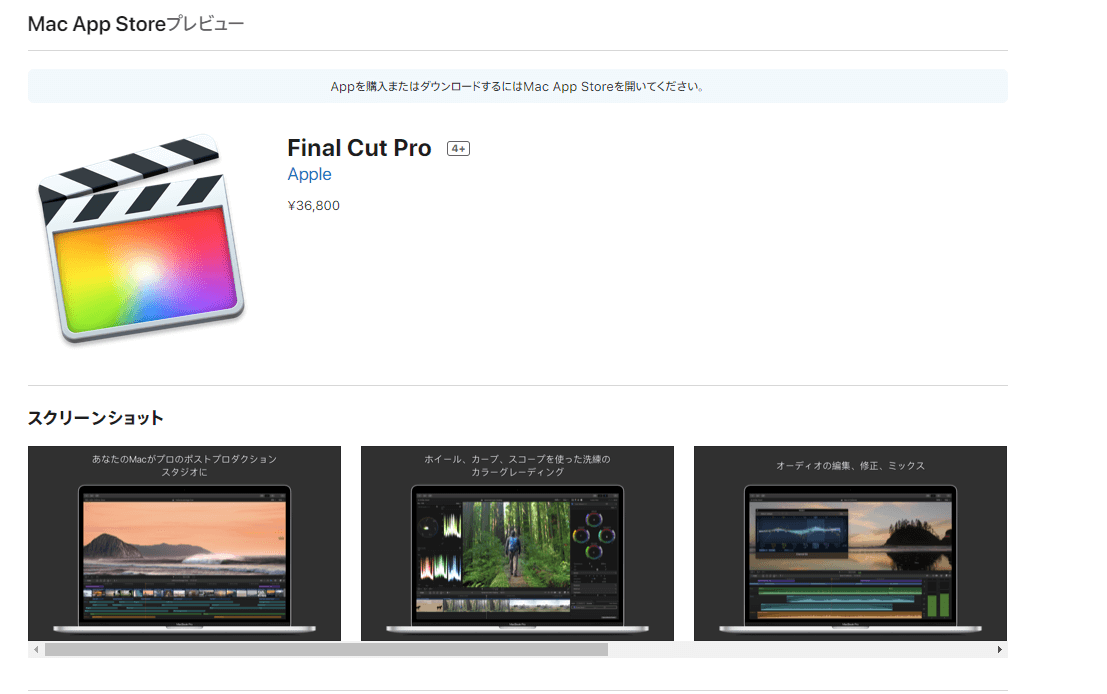Open the ocean wave post-production screenshot

tap(184, 543)
